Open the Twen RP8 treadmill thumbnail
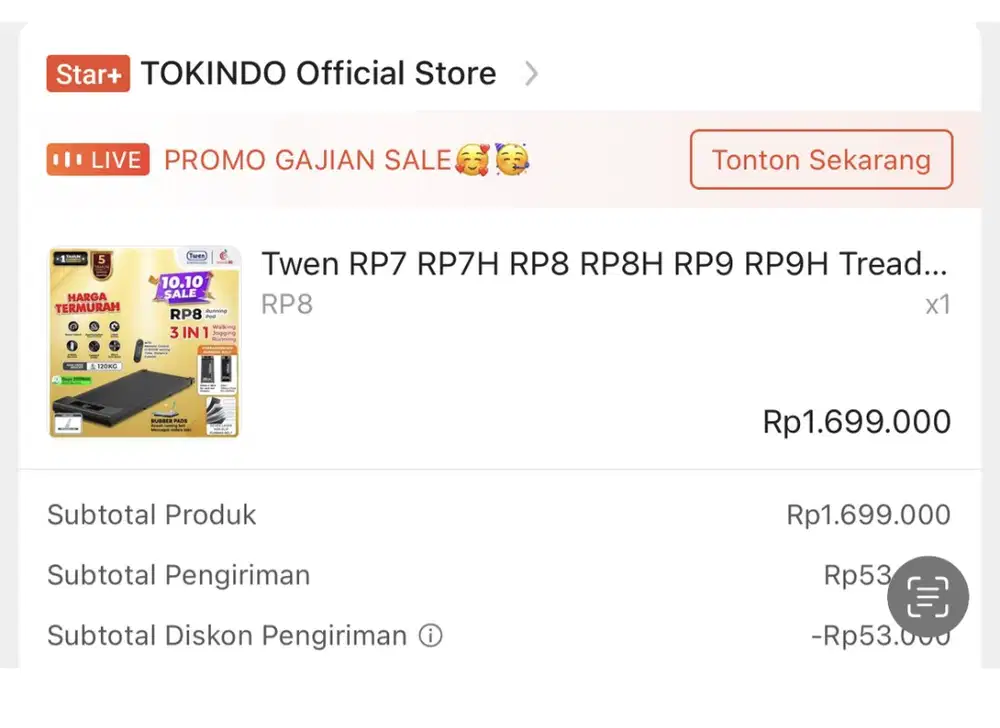Image resolution: width=1000 pixels, height=728 pixels. pos(145,342)
